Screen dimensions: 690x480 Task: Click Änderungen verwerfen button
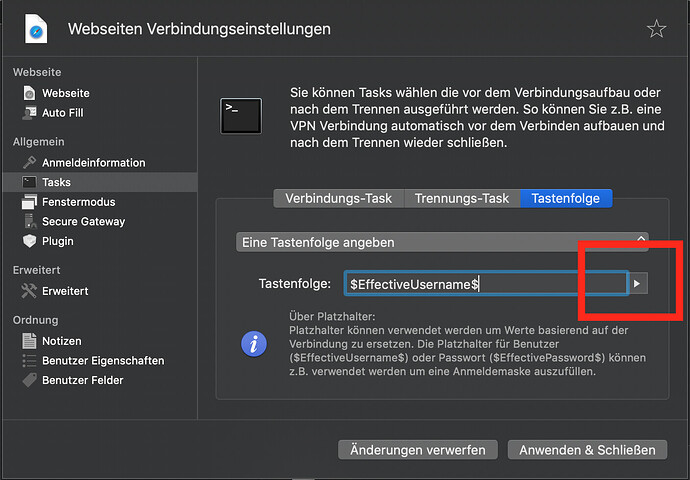tap(418, 450)
